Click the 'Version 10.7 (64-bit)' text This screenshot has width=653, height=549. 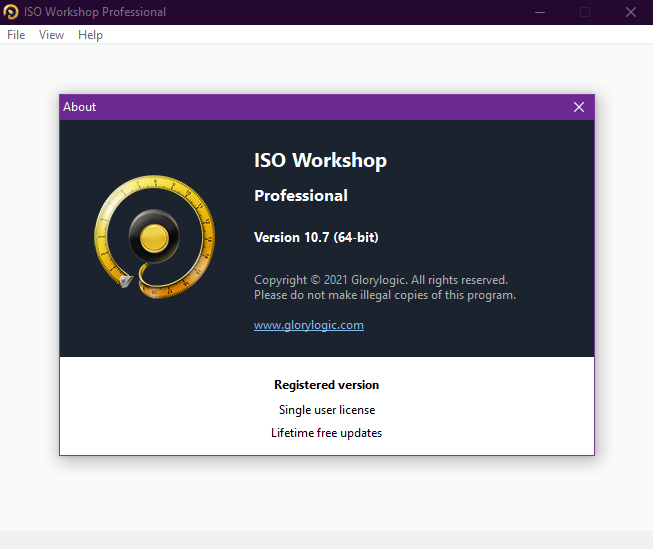pos(316,237)
